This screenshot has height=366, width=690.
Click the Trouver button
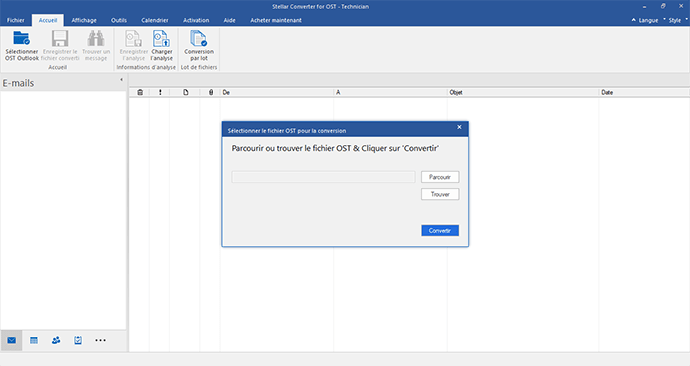[x=440, y=194]
